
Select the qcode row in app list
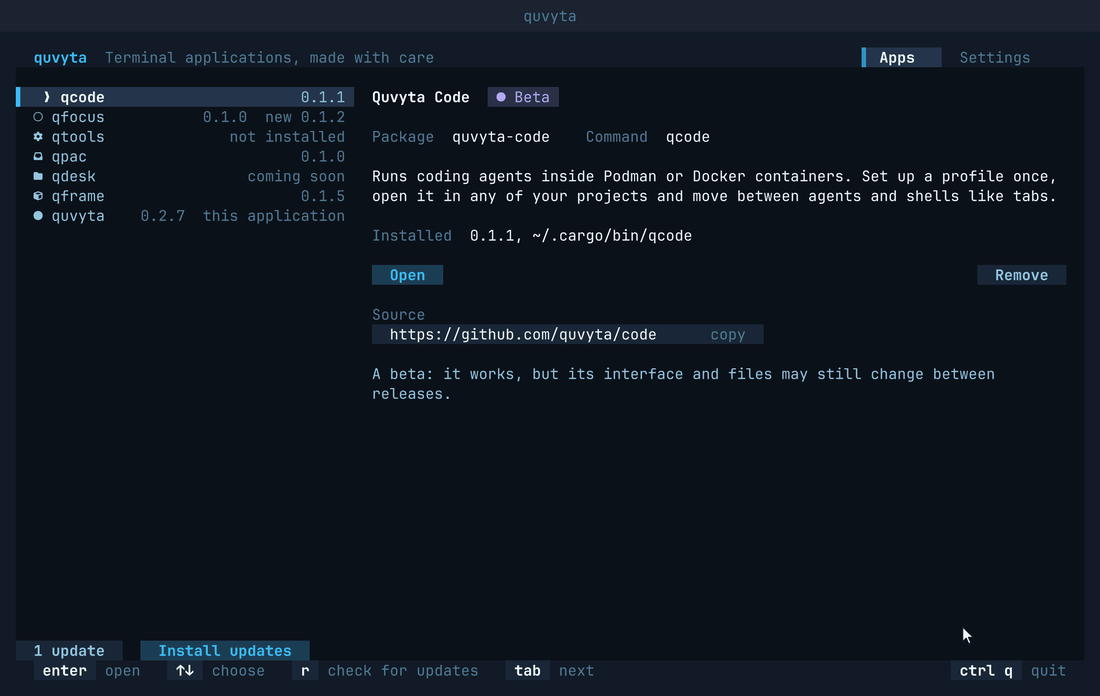[x=185, y=97]
